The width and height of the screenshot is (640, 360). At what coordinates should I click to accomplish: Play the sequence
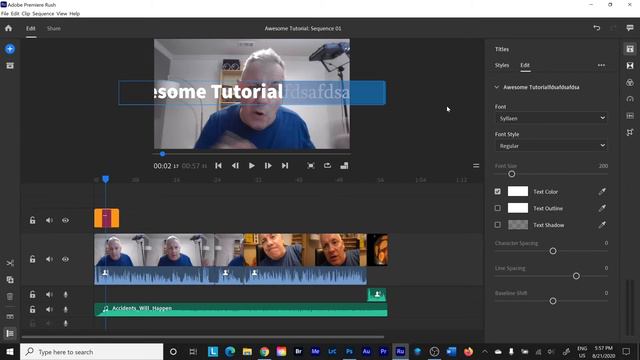click(251, 166)
